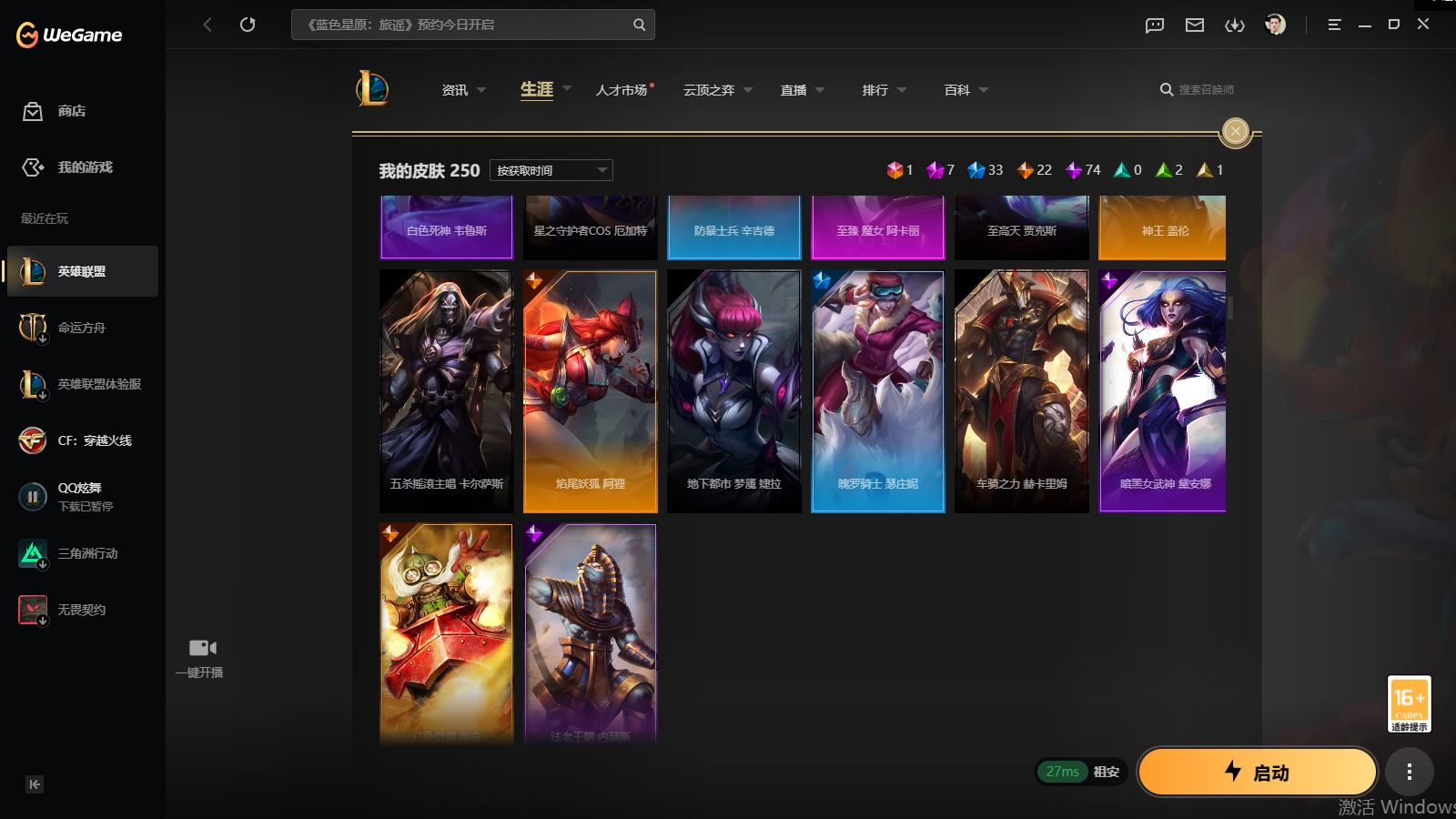Open the 百科 tab

[x=957, y=90]
